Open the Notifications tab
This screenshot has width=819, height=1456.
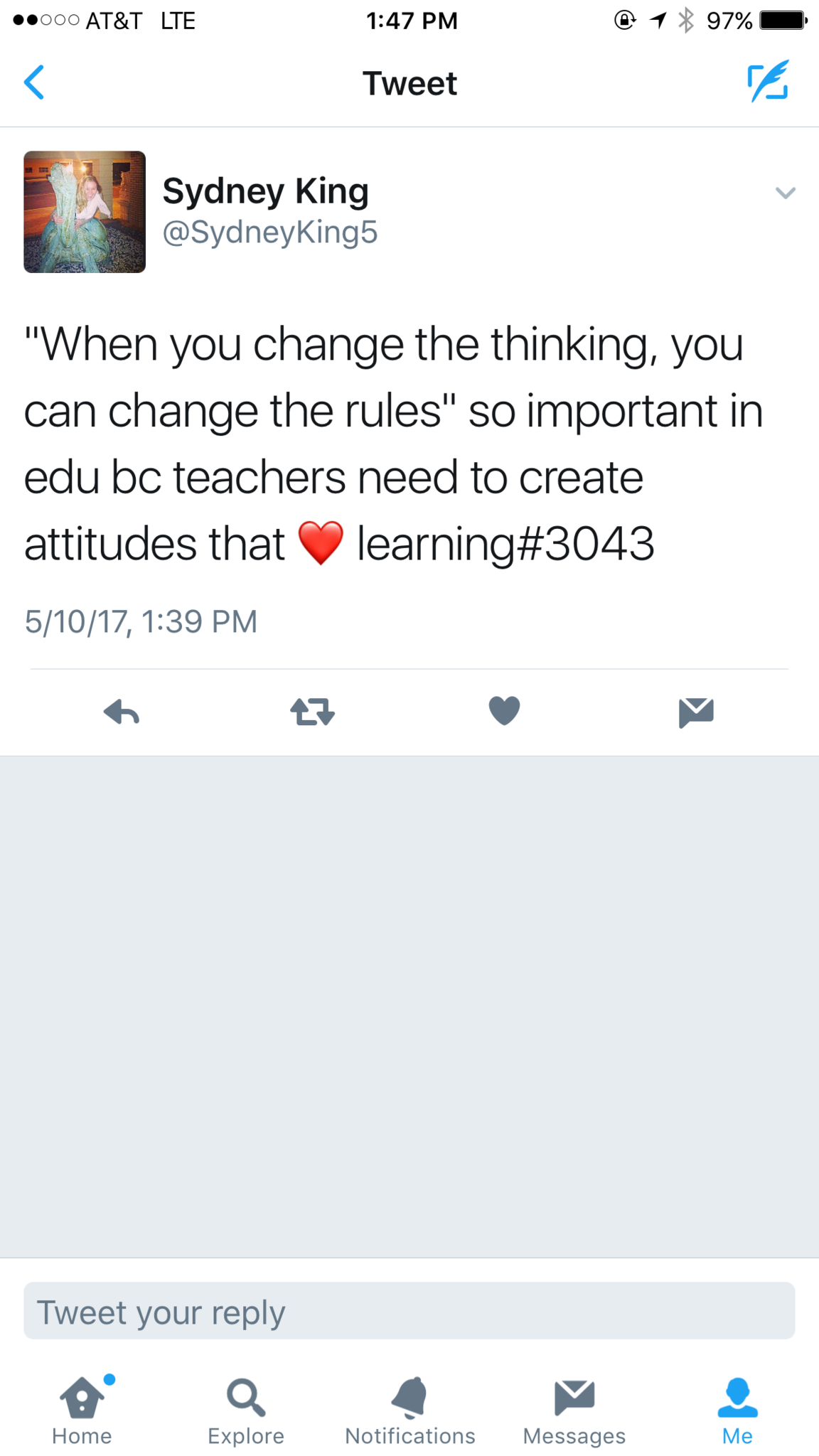point(410,1410)
